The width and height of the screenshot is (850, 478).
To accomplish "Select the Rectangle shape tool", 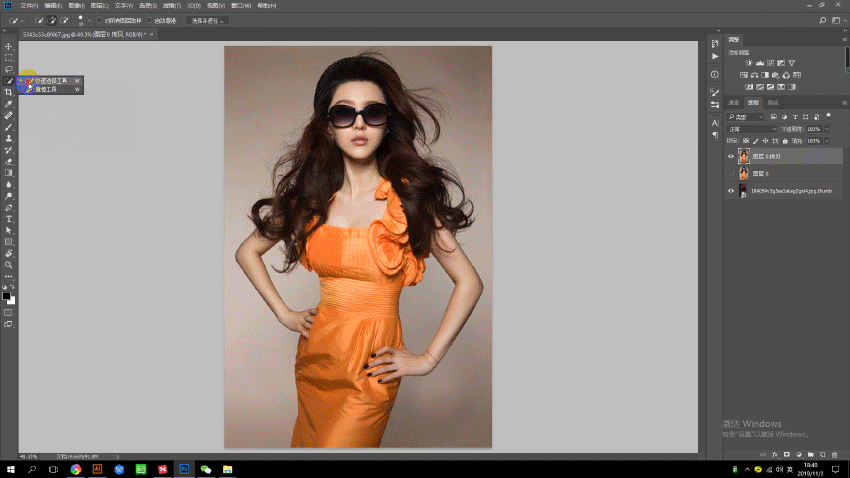I will click(x=9, y=242).
